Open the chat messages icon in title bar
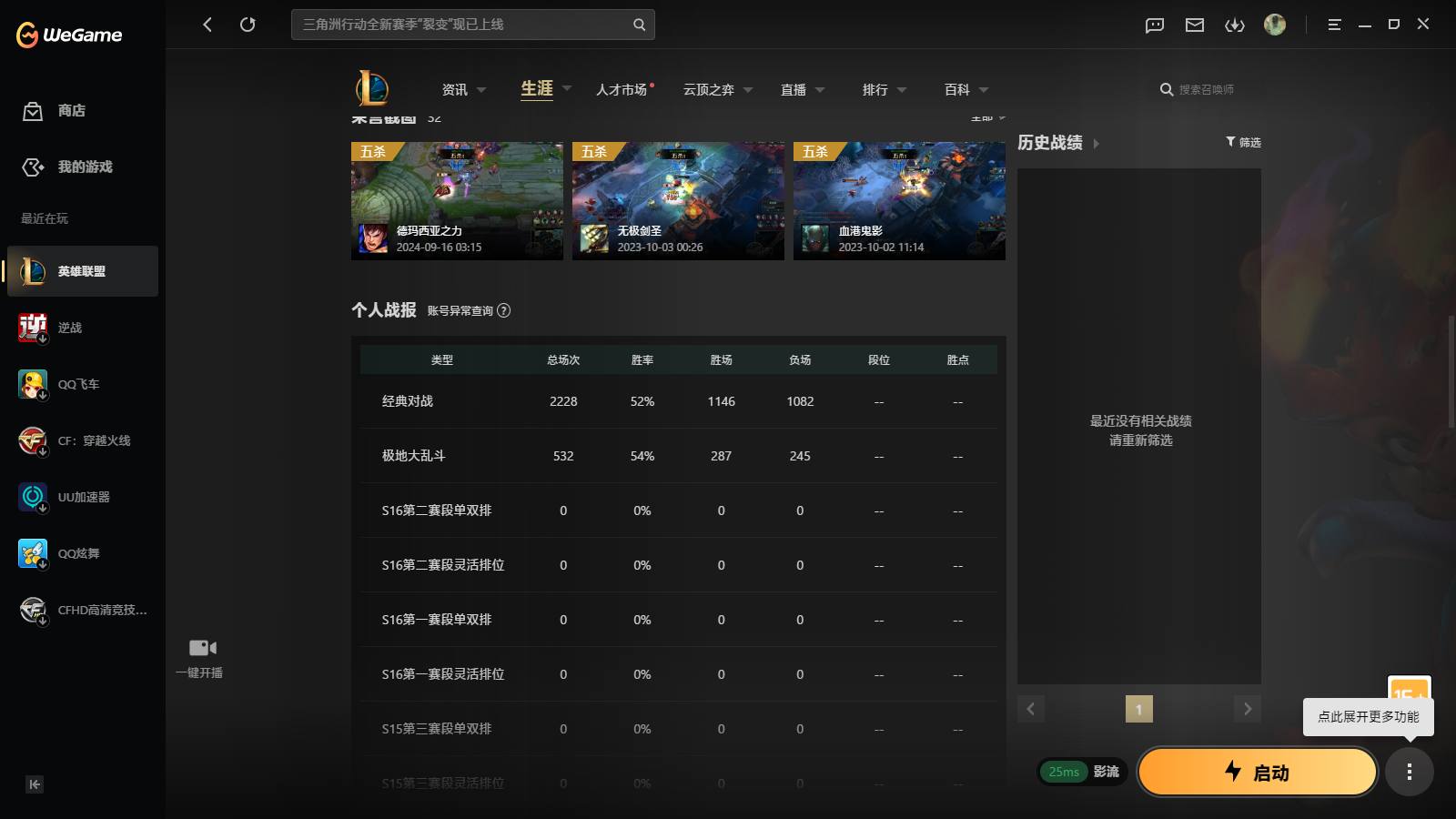1456x819 pixels. click(1155, 25)
